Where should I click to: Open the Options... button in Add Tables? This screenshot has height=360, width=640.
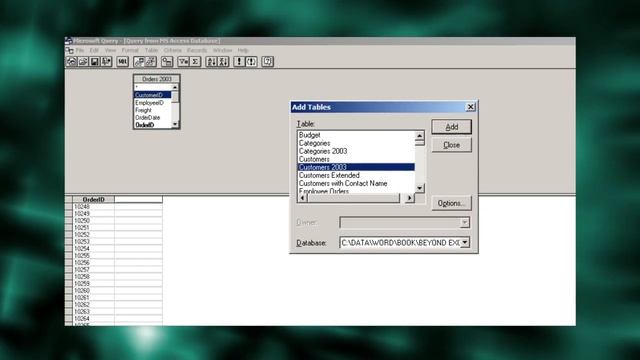point(451,203)
